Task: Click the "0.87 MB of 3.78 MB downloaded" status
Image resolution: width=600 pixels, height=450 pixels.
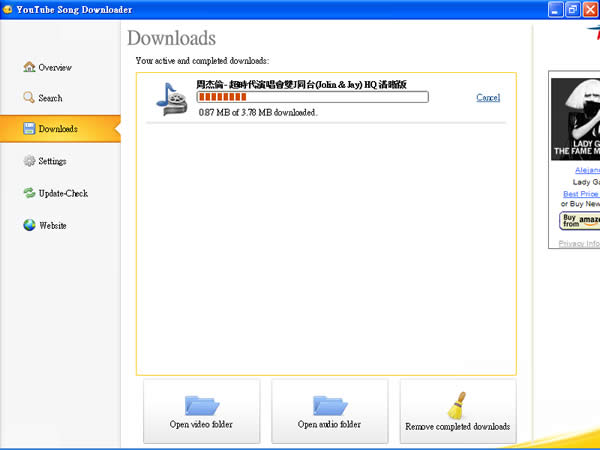Action: 258,112
